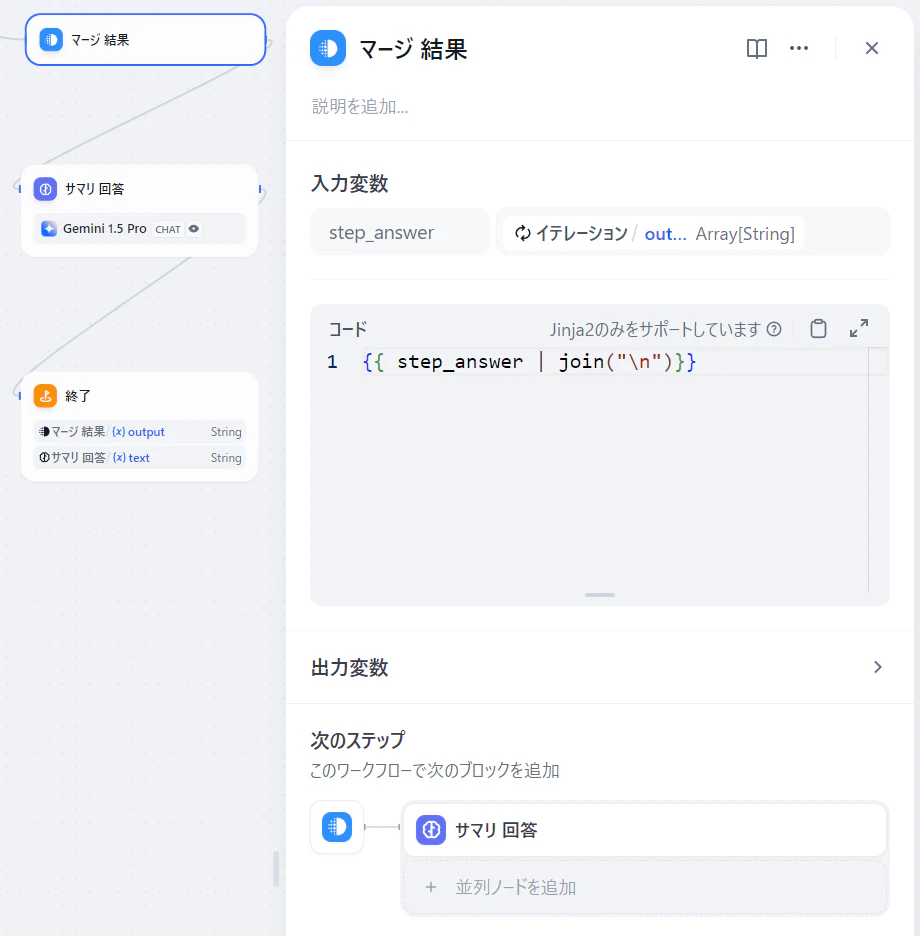The height and width of the screenshot is (936, 920).
Task: Click the Jinja2 help question mark icon
Action: 774,329
